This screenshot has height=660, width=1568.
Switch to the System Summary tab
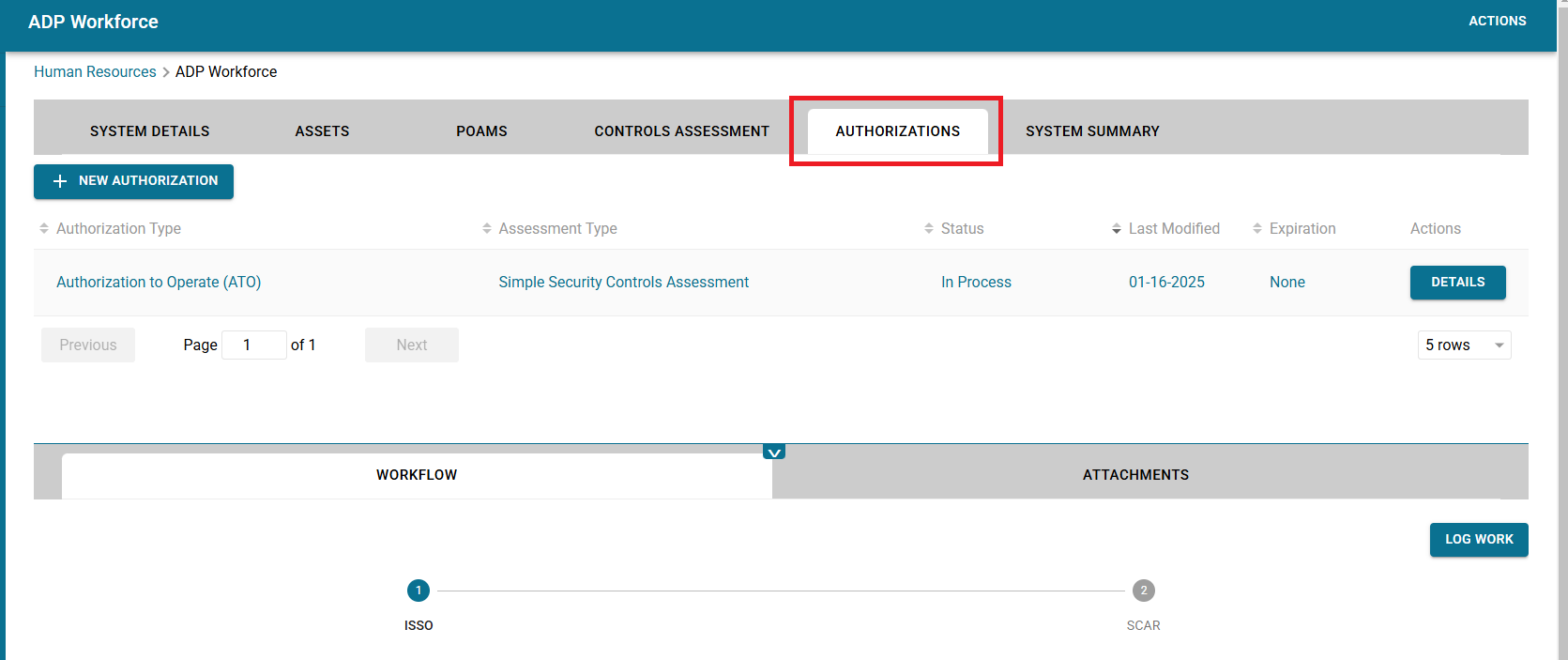(x=1092, y=131)
